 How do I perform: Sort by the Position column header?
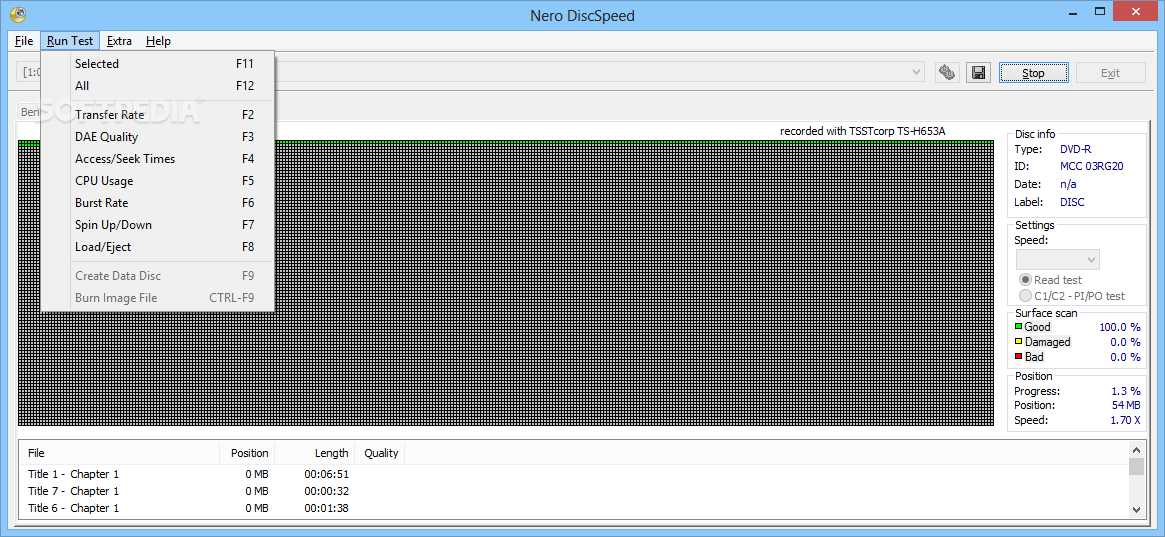(x=247, y=452)
